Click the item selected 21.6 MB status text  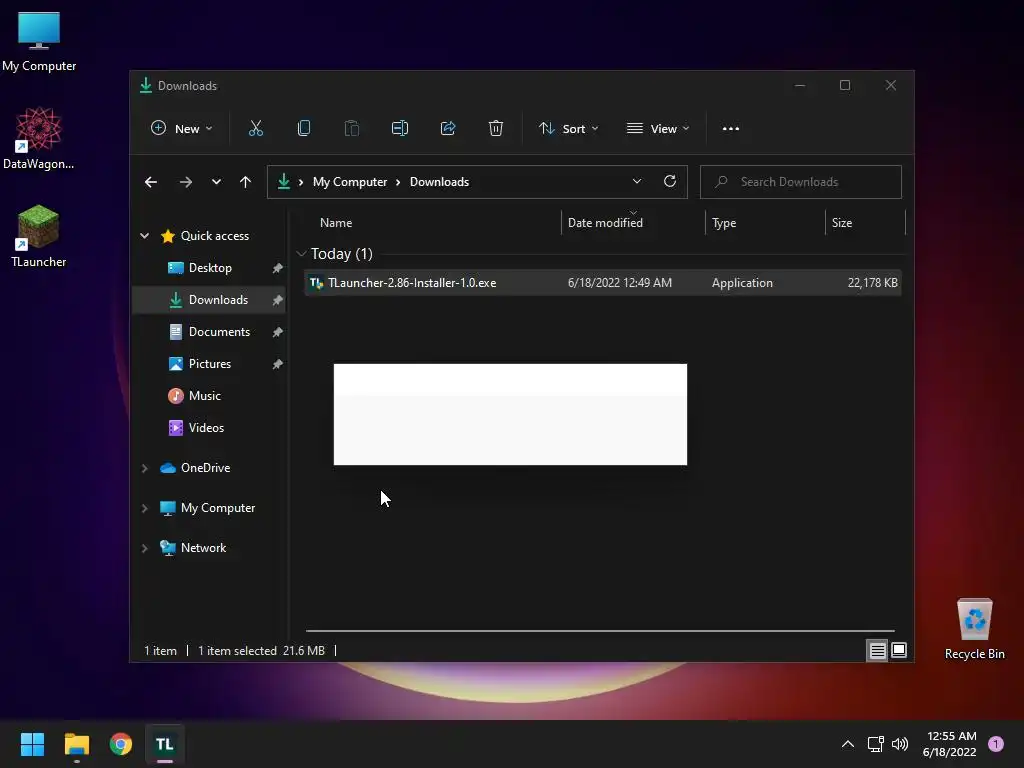coord(261,650)
